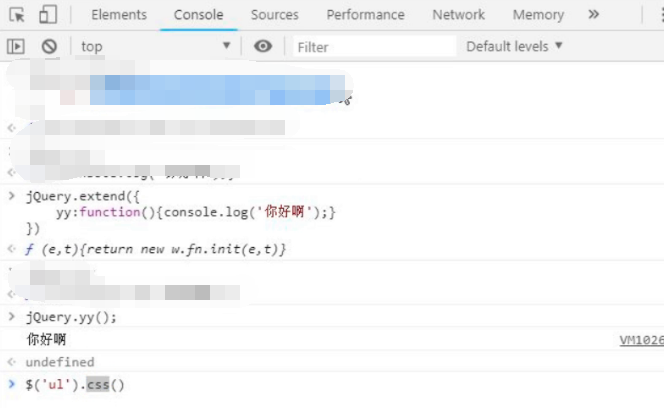The width and height of the screenshot is (664, 408).
Task: Click the input arrow beside jQuery.yy();
Action: 11,316
